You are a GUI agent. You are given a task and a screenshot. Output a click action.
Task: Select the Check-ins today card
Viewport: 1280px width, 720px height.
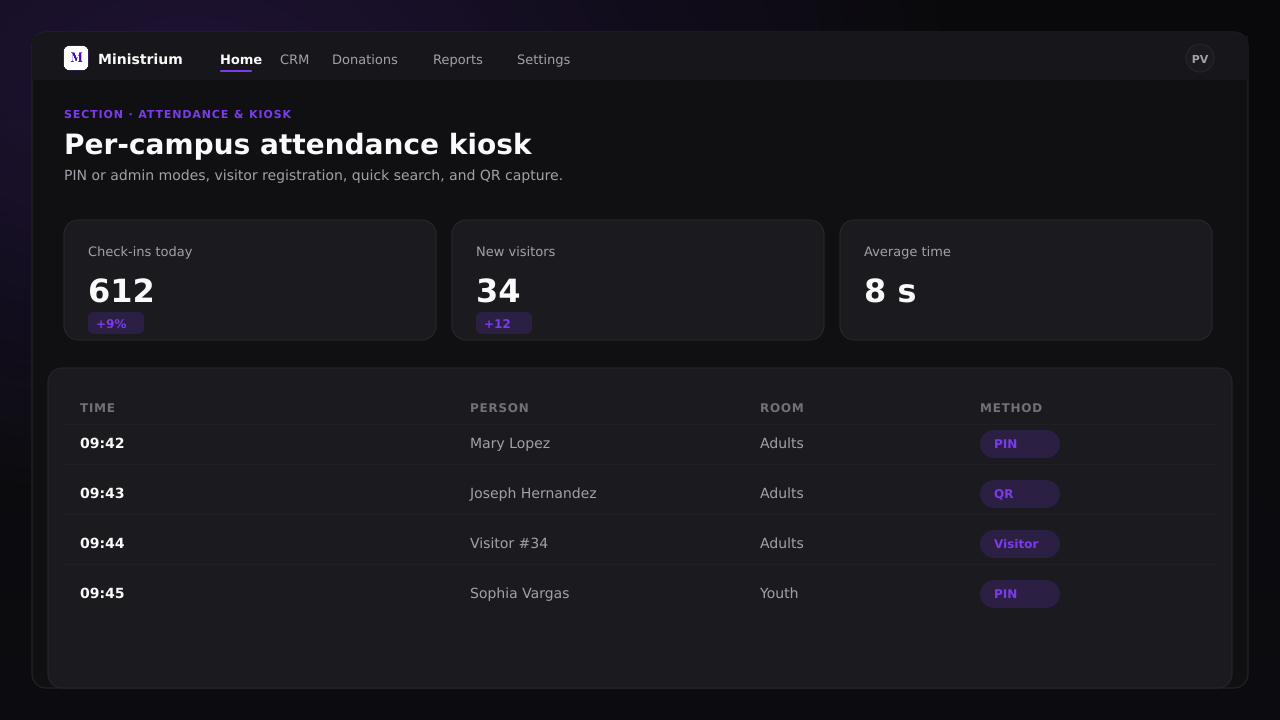[250, 280]
